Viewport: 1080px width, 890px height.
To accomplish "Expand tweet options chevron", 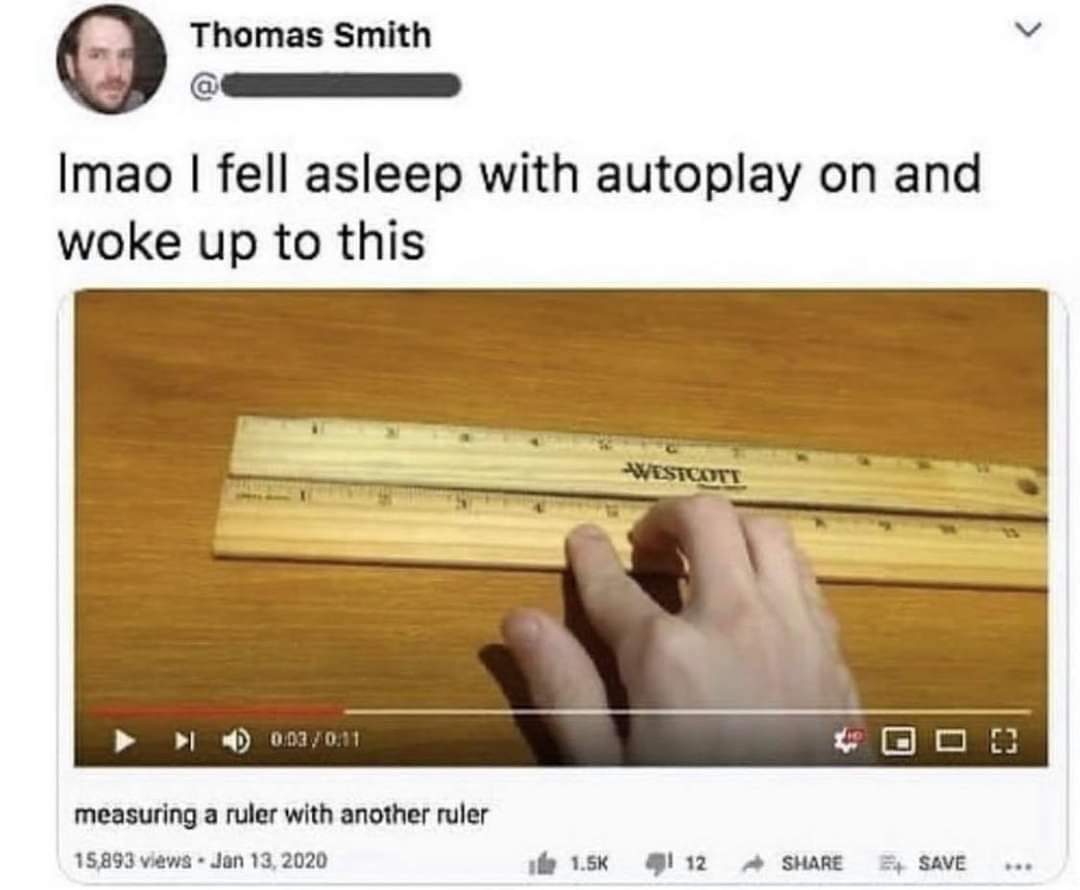I will coord(1028,30).
